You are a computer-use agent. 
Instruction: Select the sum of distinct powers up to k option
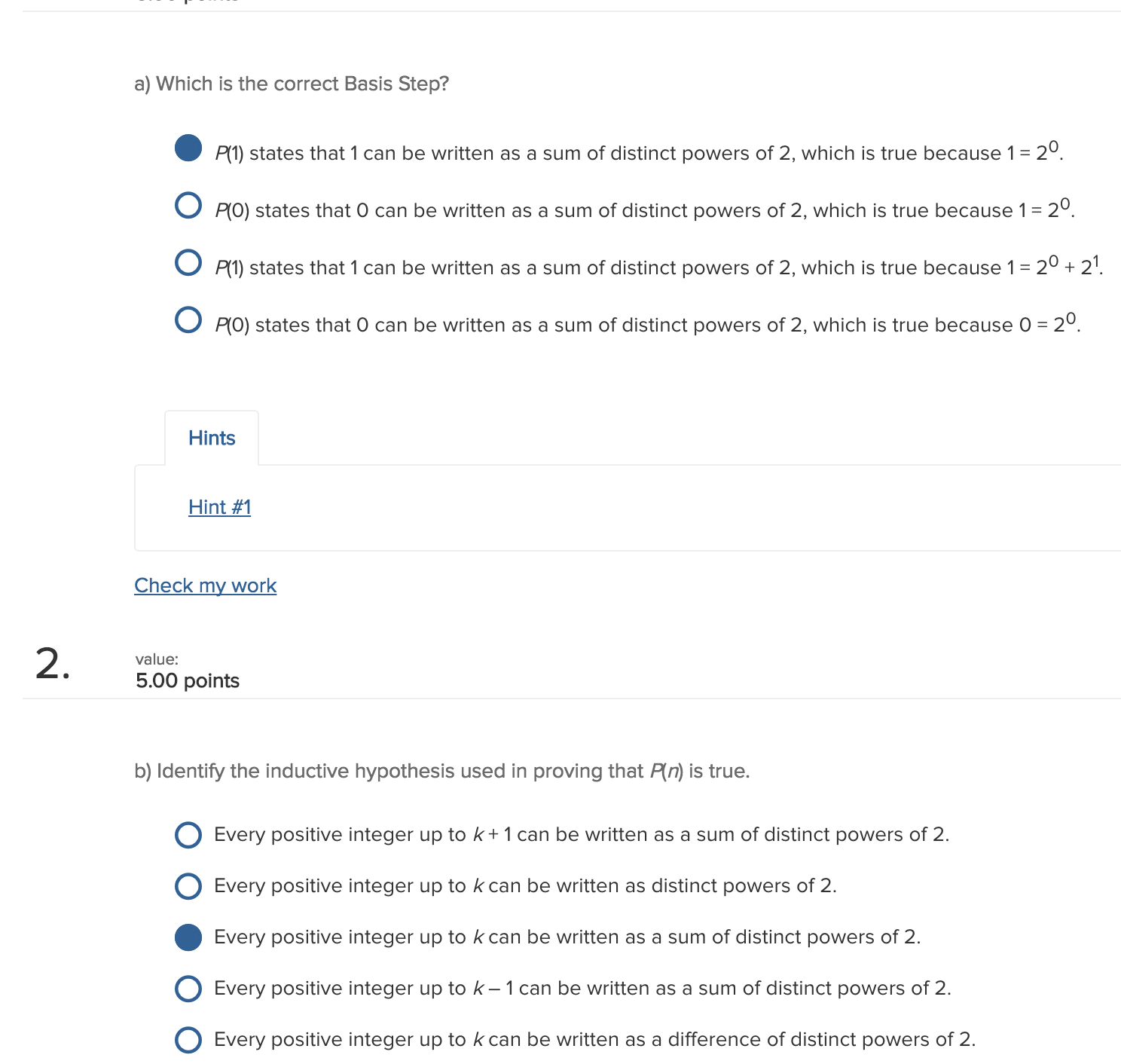coord(188,937)
